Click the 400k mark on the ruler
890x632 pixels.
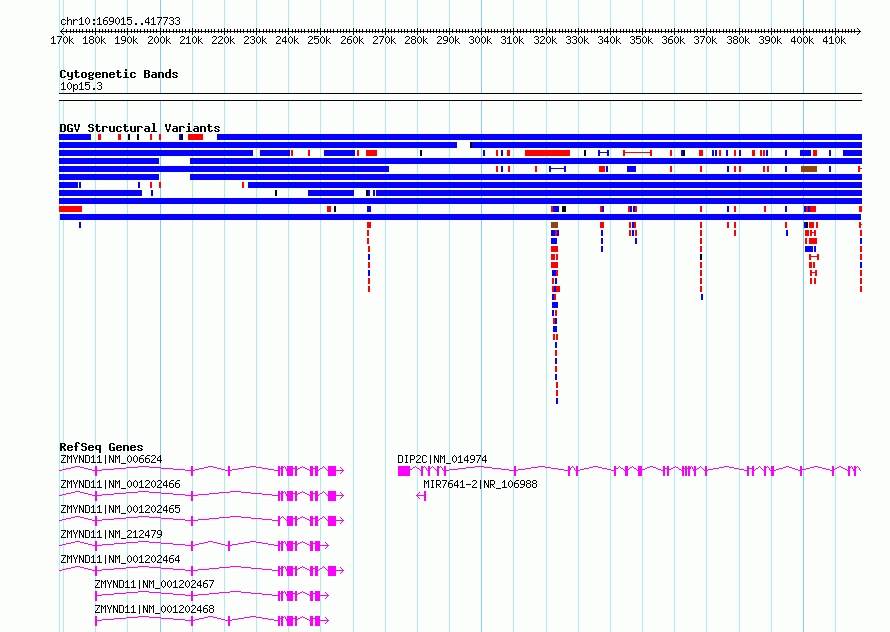[802, 40]
